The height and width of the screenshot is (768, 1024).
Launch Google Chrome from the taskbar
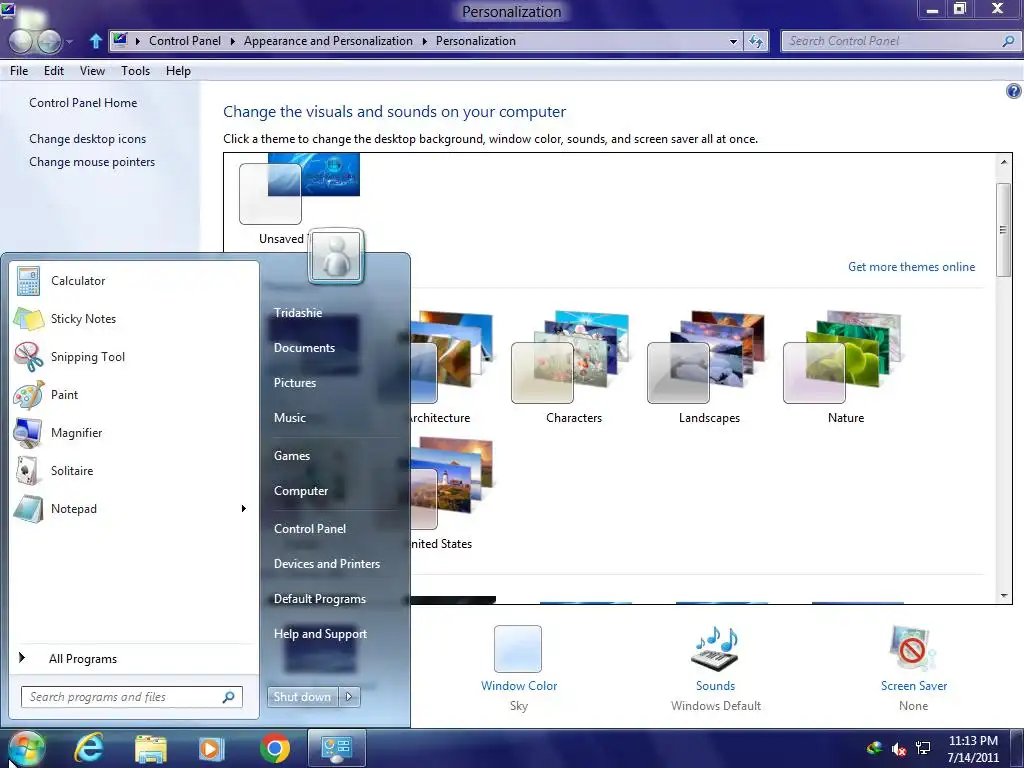tap(275, 748)
